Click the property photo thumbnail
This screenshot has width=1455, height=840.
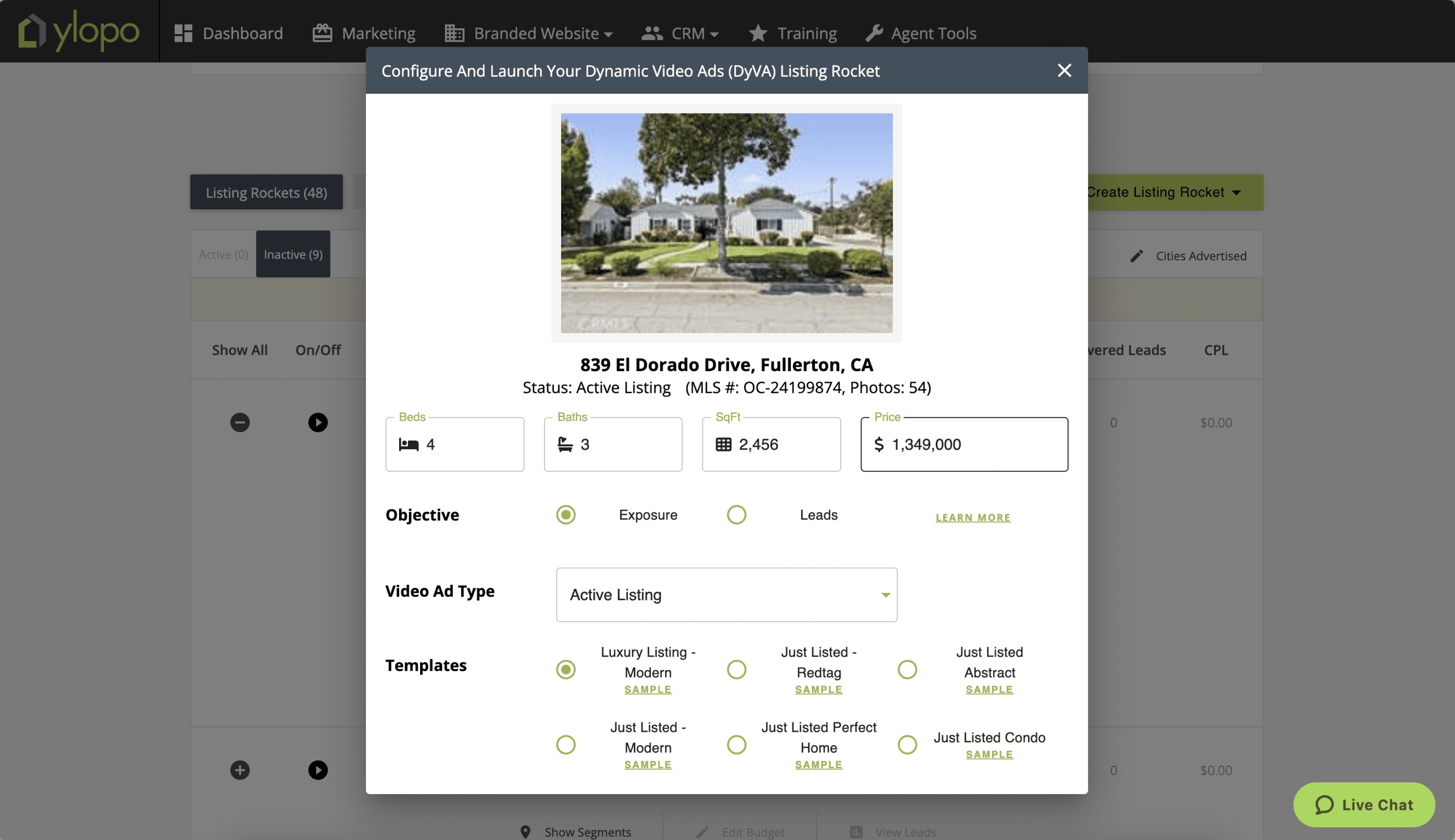tap(726, 223)
